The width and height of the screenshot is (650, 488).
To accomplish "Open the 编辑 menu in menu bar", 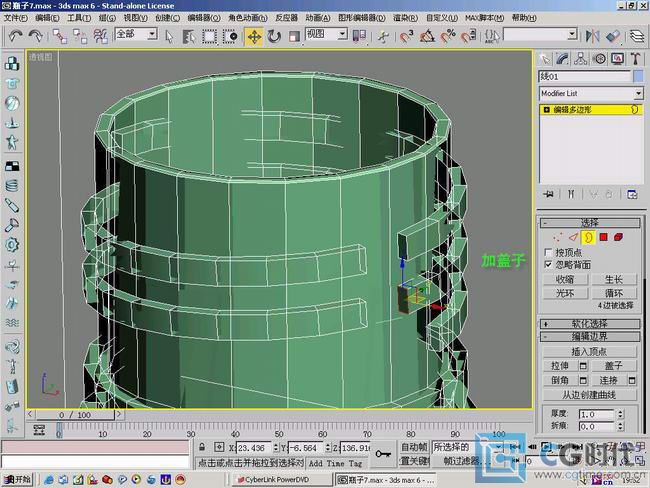I will click(x=46, y=17).
